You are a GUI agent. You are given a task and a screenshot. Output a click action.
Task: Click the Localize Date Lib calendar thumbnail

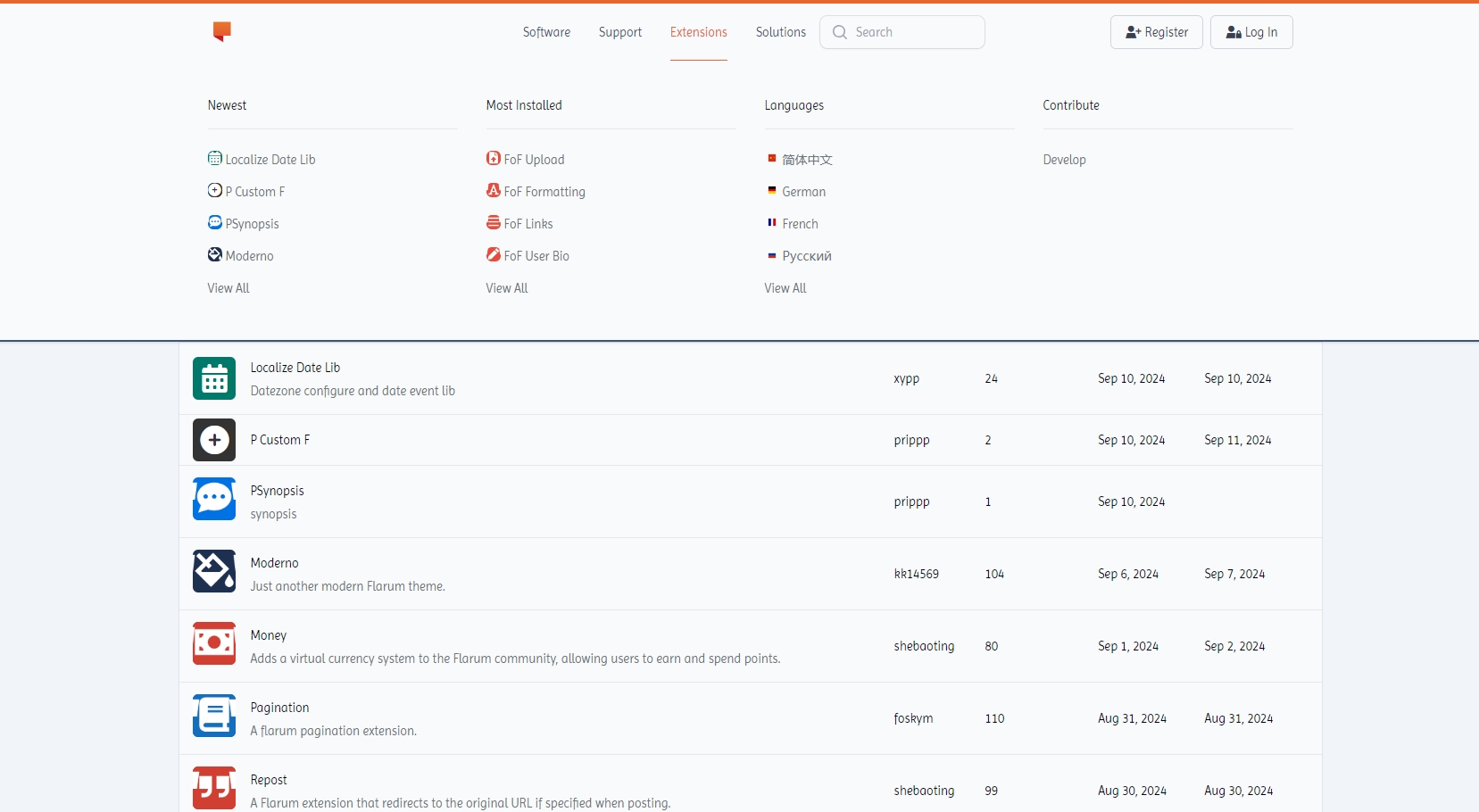pyautogui.click(x=214, y=378)
